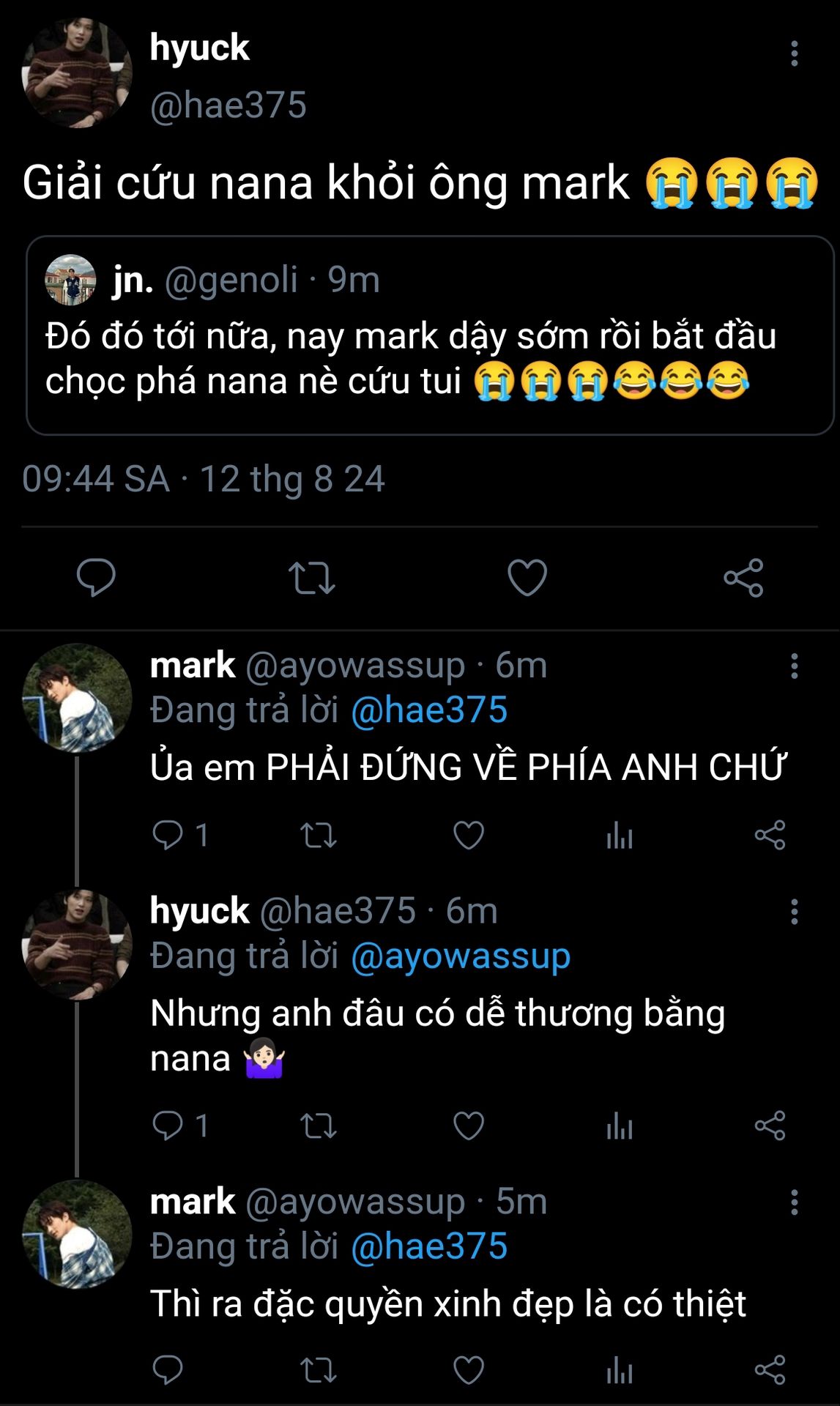The image size is (840, 1406).
Task: Open more options on mark's last reply
Action: pyautogui.click(x=794, y=1202)
